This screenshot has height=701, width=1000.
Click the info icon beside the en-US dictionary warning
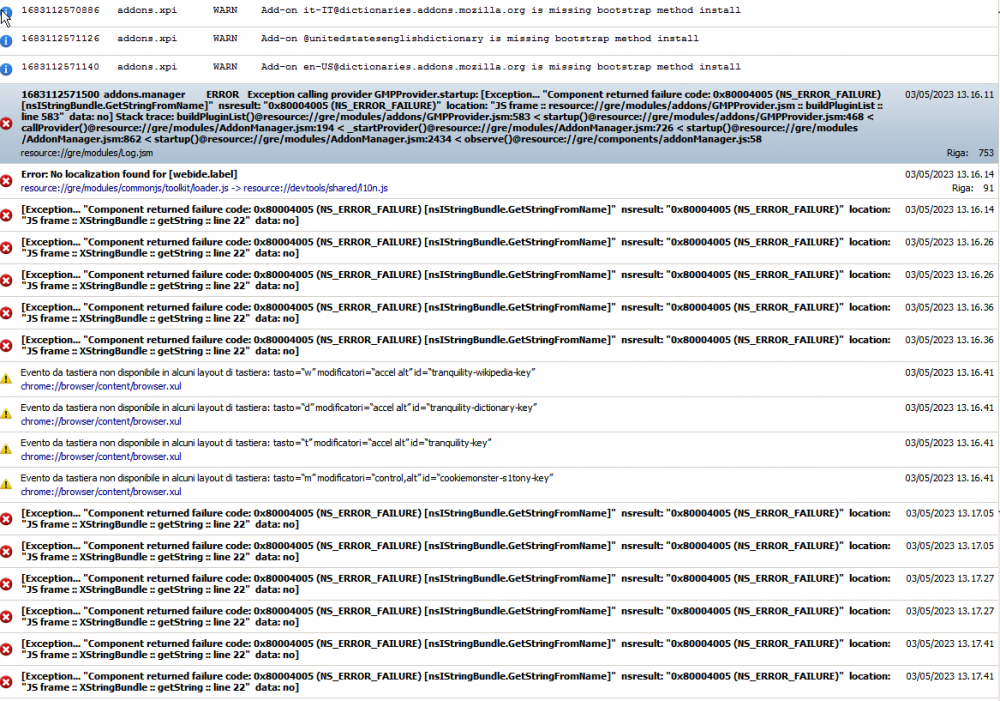(6, 69)
